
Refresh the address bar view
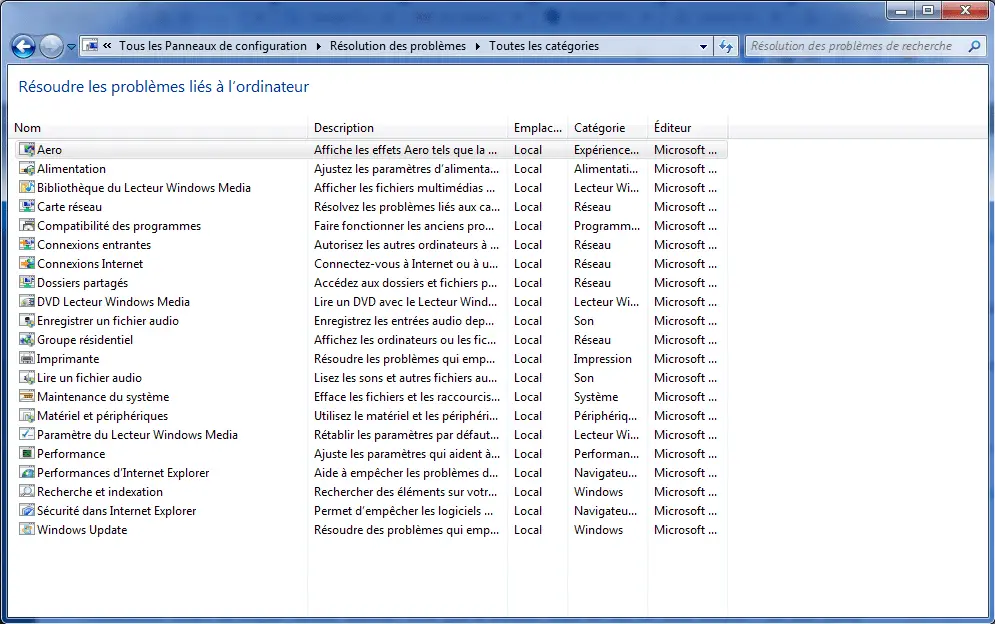(x=726, y=46)
